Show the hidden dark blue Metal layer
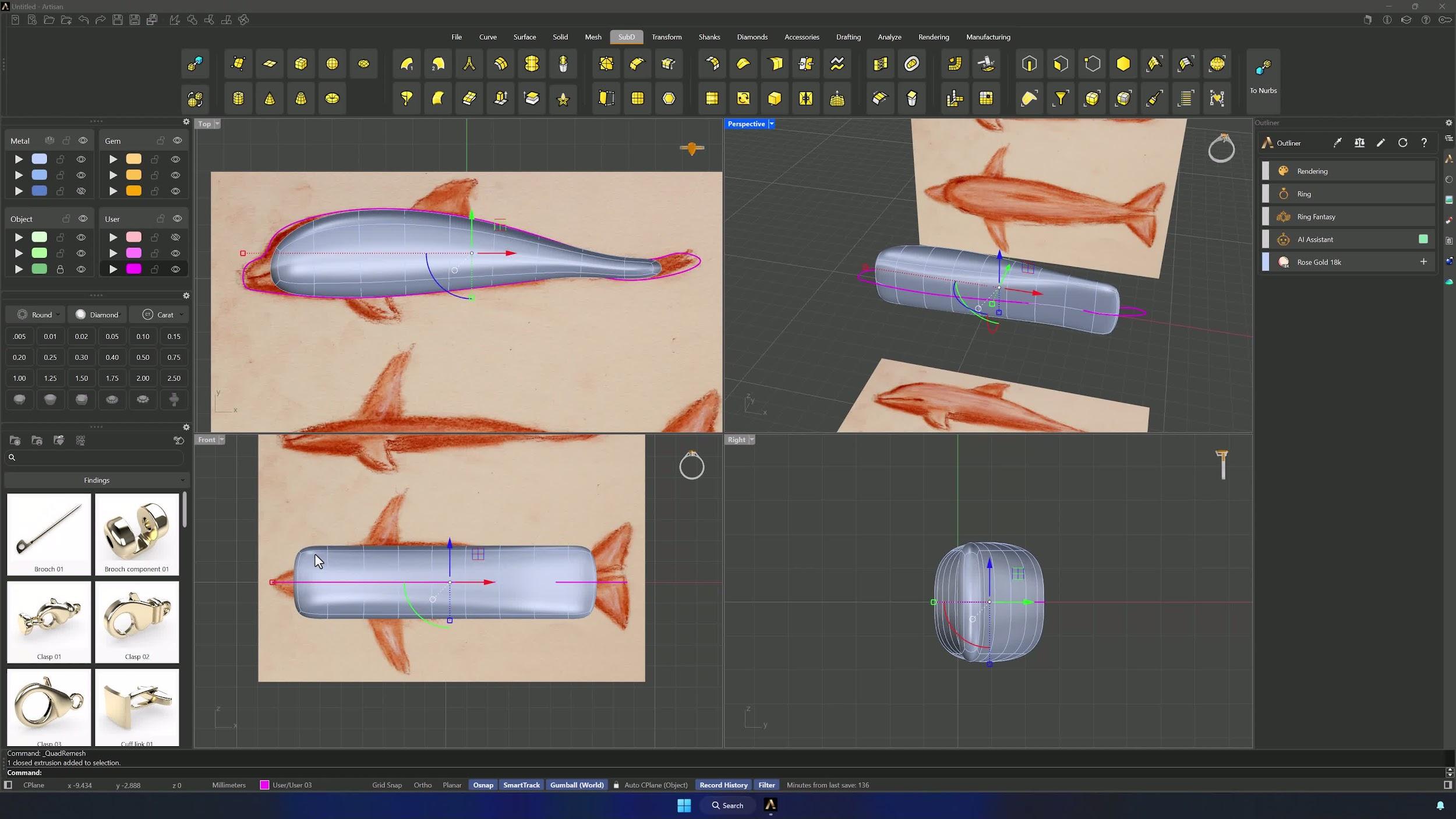 [81, 191]
